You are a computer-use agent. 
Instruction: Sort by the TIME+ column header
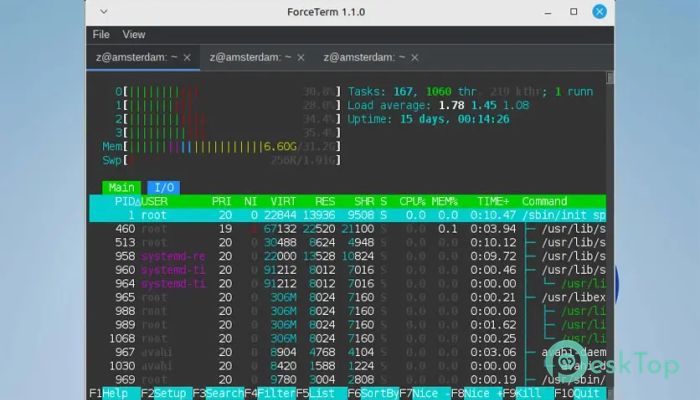click(493, 201)
